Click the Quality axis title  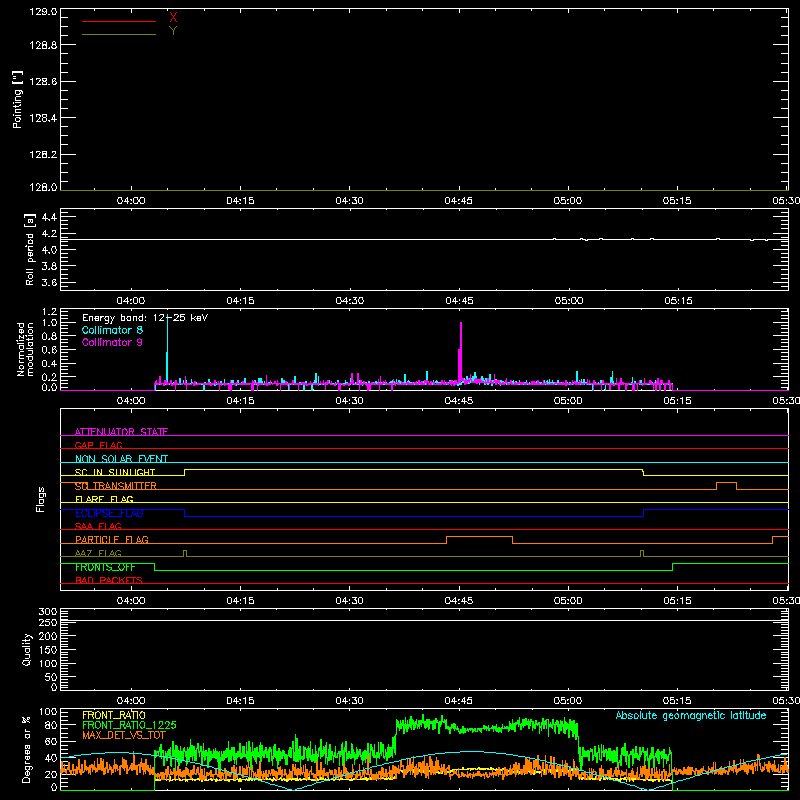27,649
